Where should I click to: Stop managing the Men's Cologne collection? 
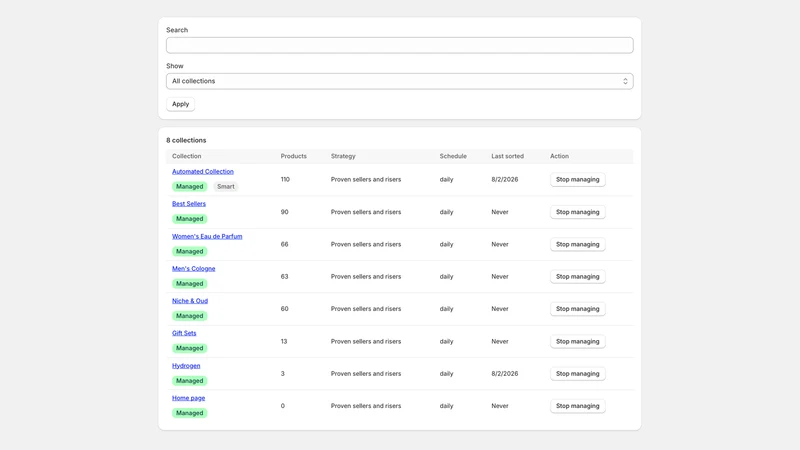pyautogui.click(x=578, y=277)
